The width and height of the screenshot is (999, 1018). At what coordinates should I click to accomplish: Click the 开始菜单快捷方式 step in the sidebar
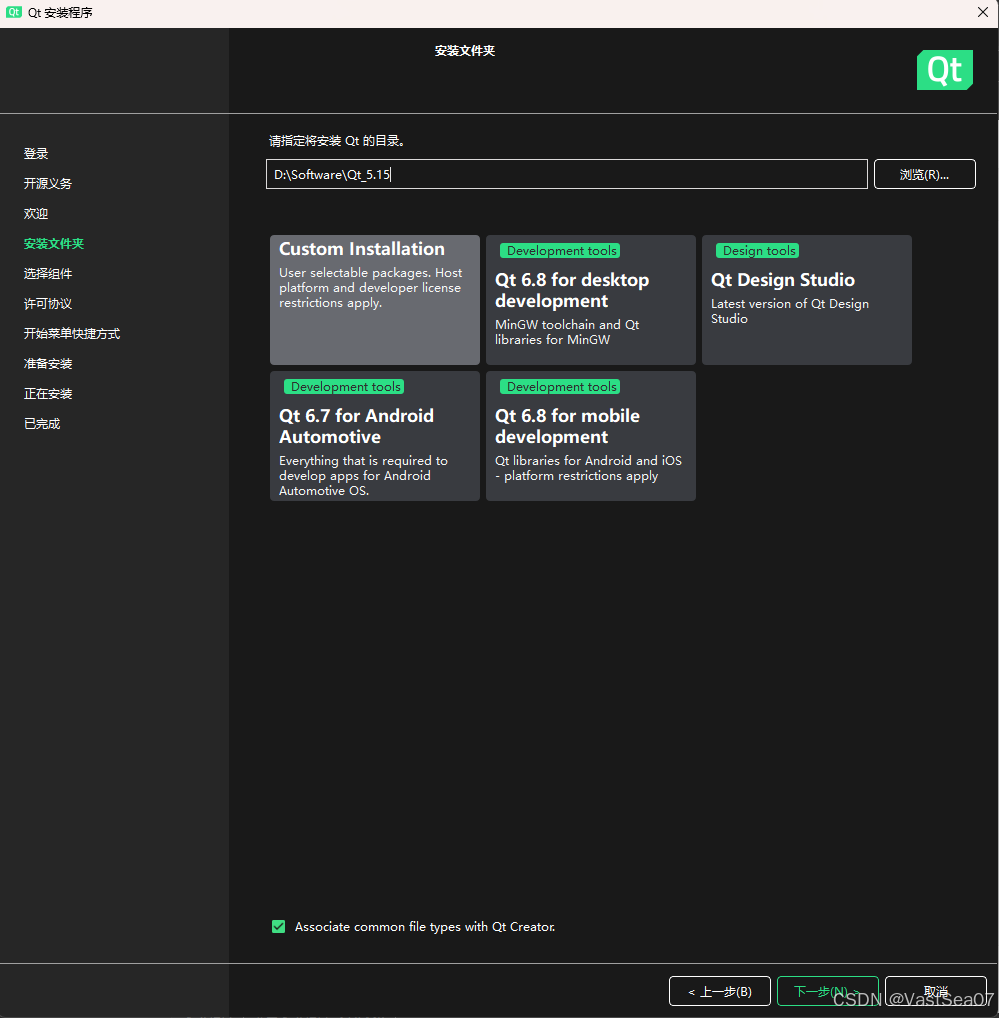[x=71, y=334]
